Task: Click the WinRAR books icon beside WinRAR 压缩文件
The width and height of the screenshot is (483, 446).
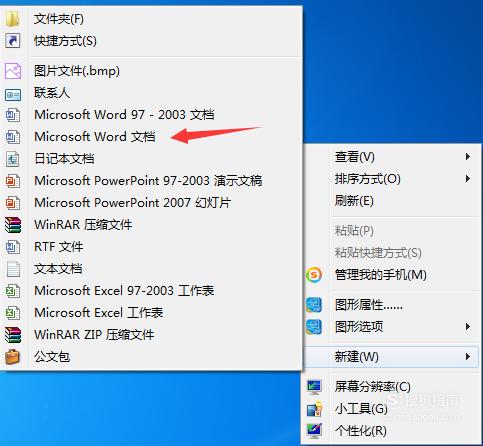Action: click(x=13, y=225)
